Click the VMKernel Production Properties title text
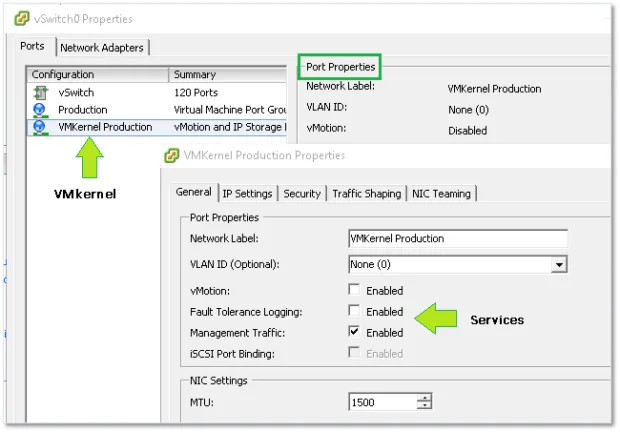The width and height of the screenshot is (620, 432). (264, 155)
